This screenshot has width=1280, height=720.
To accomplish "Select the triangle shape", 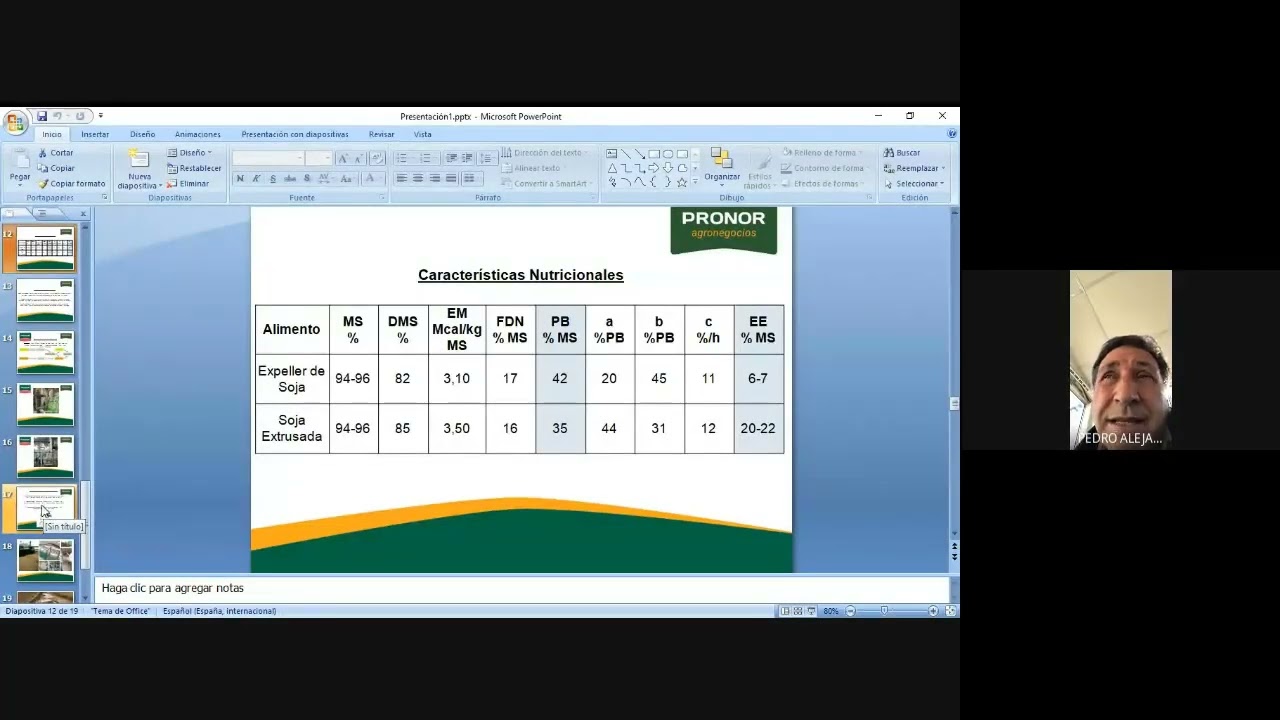I will (612, 168).
